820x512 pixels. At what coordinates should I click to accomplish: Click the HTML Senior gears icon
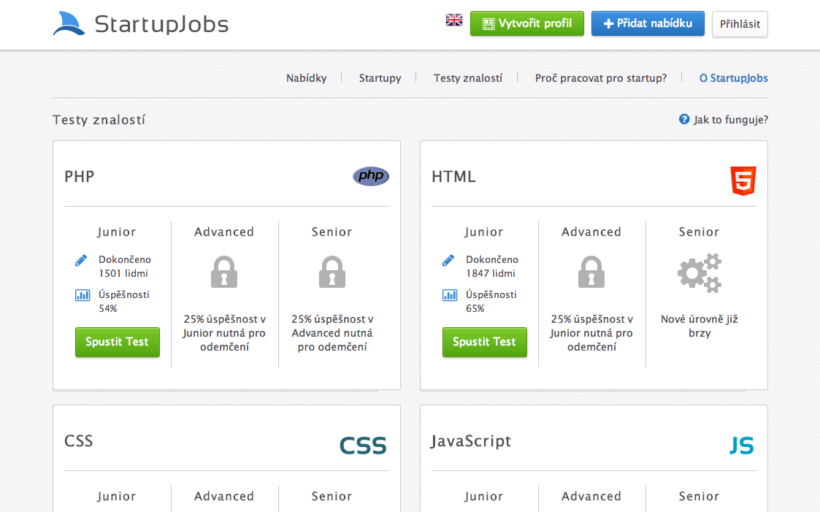click(x=699, y=273)
